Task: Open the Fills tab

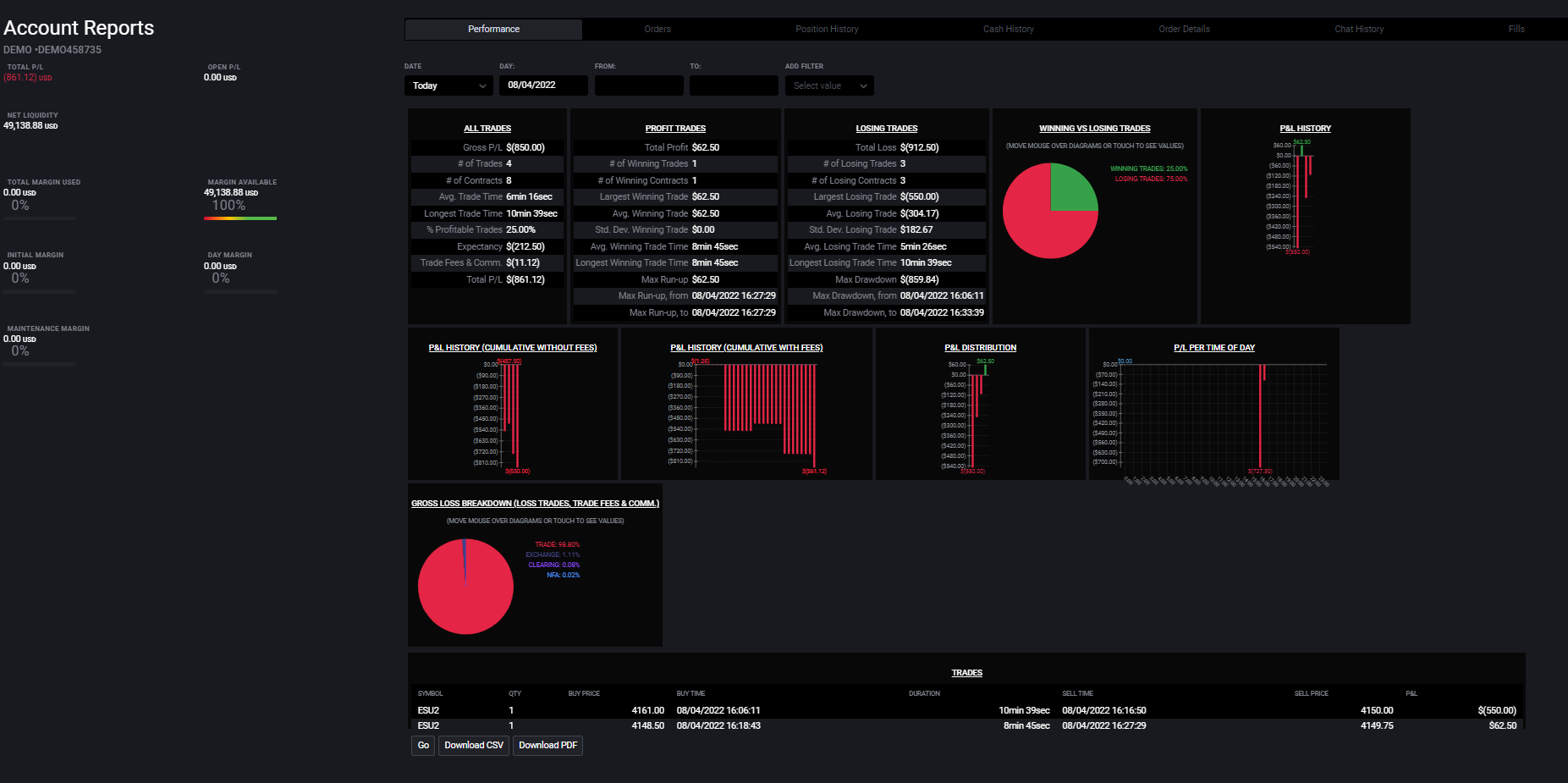Action: 1516,29
